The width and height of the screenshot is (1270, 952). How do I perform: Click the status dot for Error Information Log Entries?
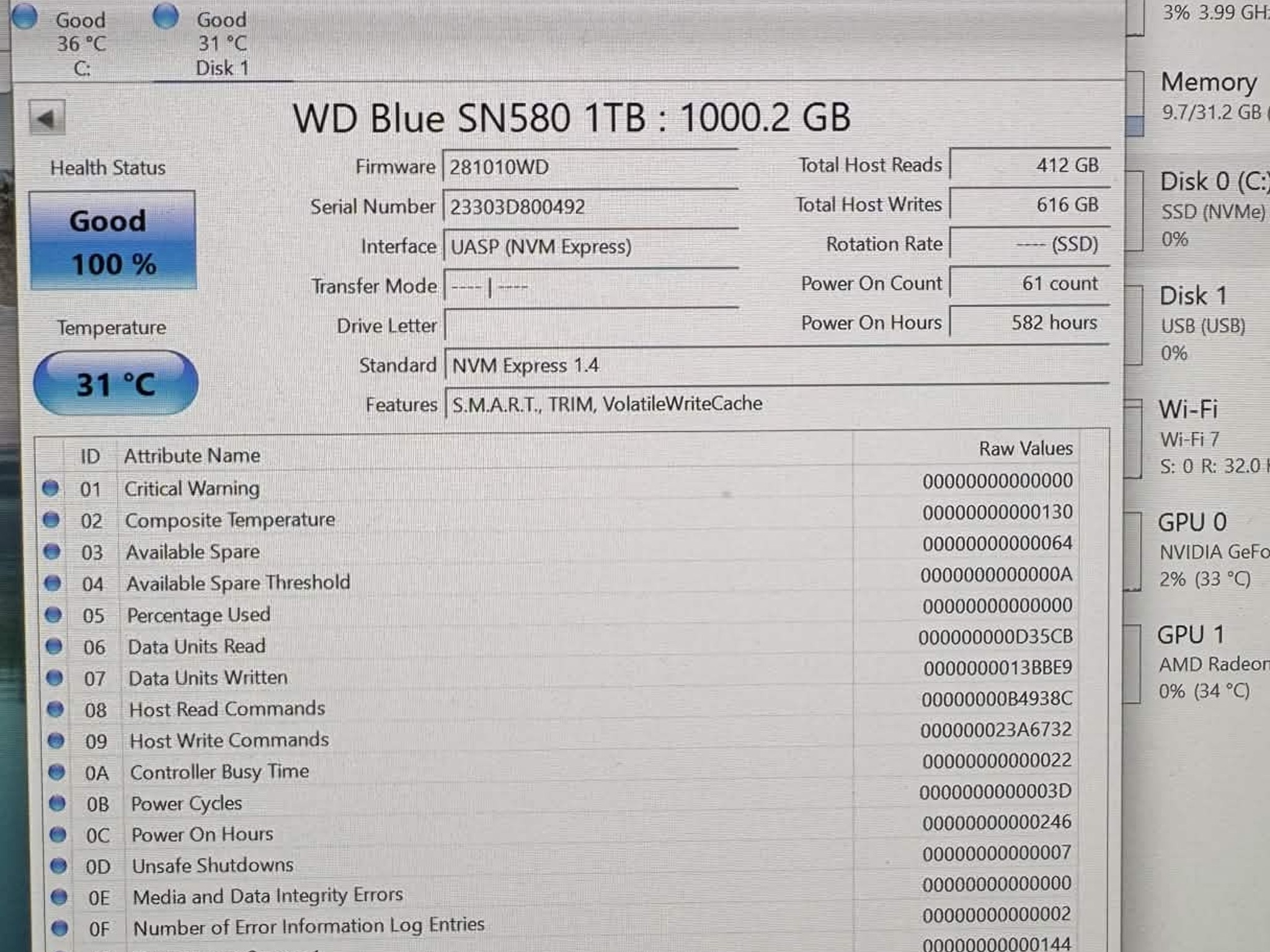tap(60, 928)
